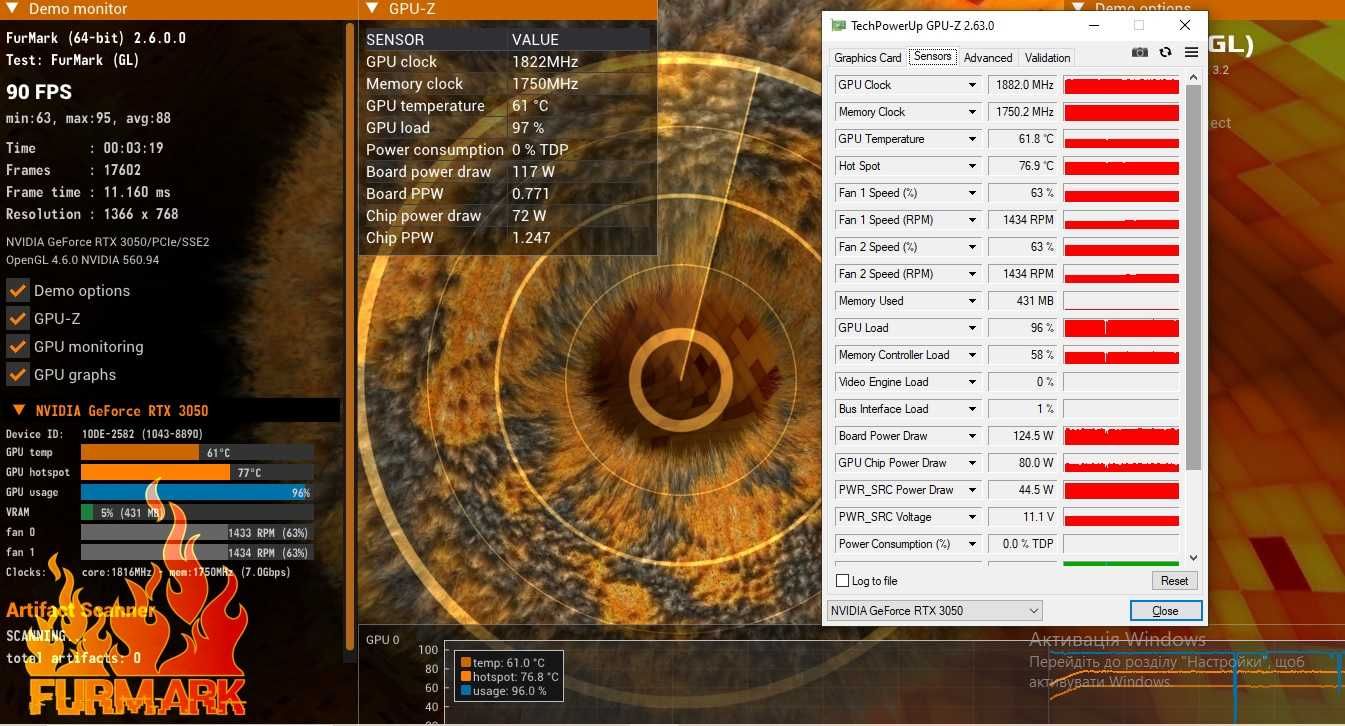Open the NVIDIA GeForce RTX 3050 GPU selector

(x=934, y=610)
